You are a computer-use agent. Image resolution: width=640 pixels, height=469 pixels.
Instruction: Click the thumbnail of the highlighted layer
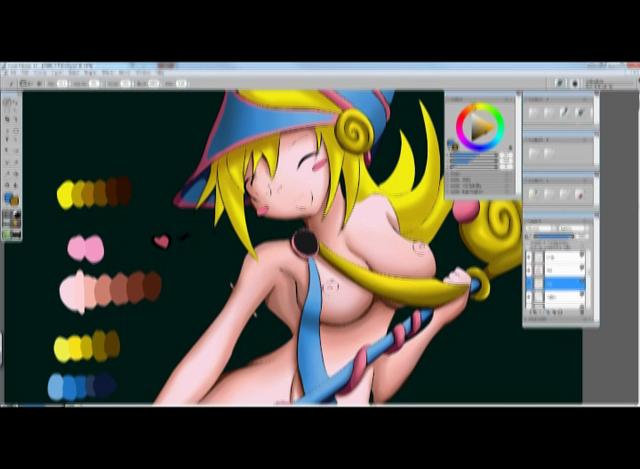(539, 284)
